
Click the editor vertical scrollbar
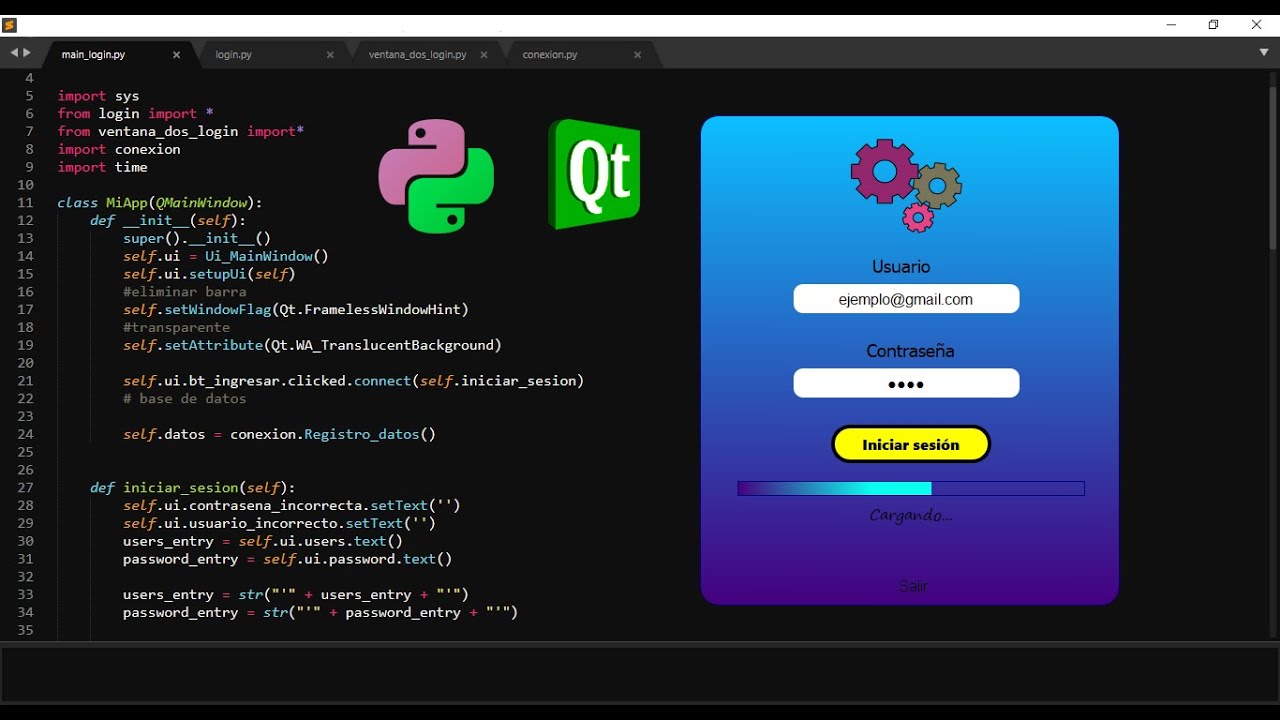[x=1273, y=168]
